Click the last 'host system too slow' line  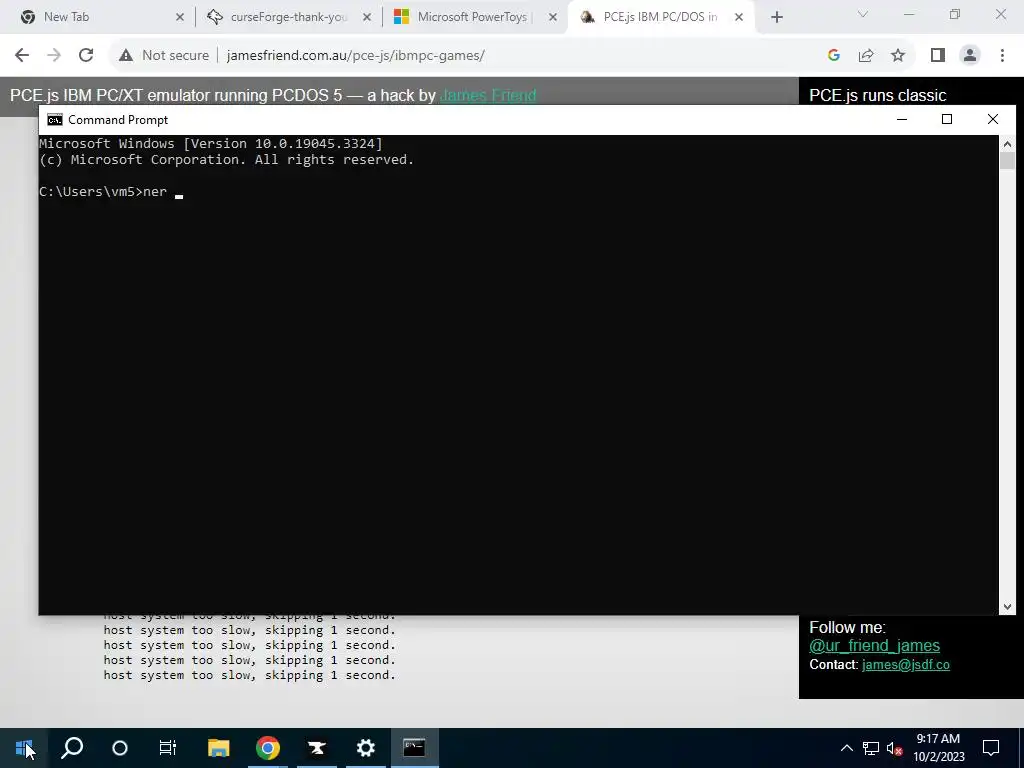pos(249,675)
